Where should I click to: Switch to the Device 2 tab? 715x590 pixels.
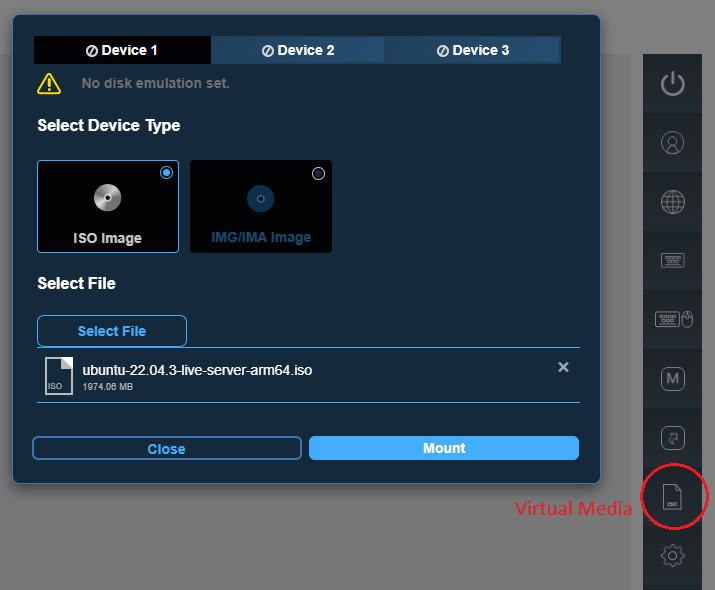click(298, 50)
